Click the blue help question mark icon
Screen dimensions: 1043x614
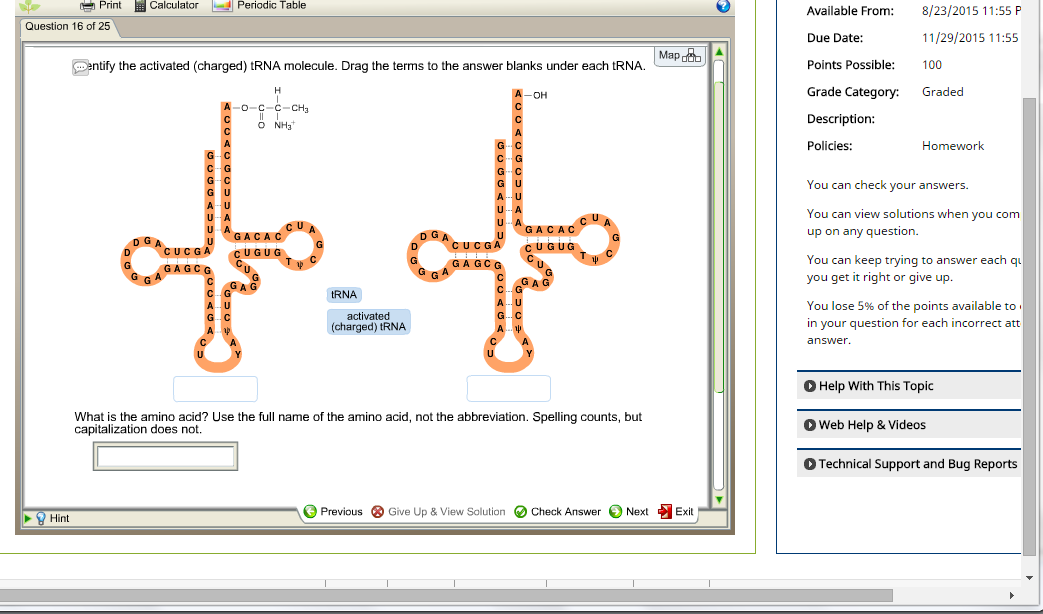point(721,6)
